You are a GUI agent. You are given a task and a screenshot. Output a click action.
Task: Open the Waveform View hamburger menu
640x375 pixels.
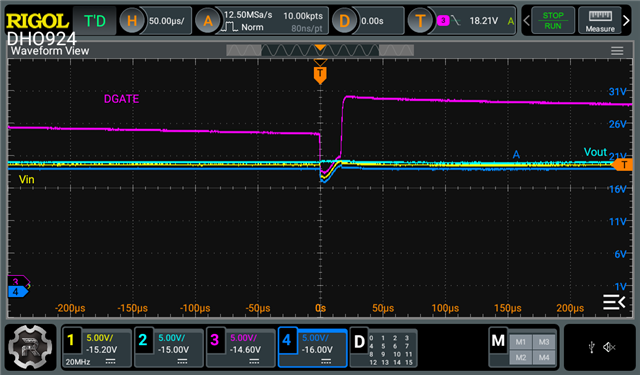617,51
